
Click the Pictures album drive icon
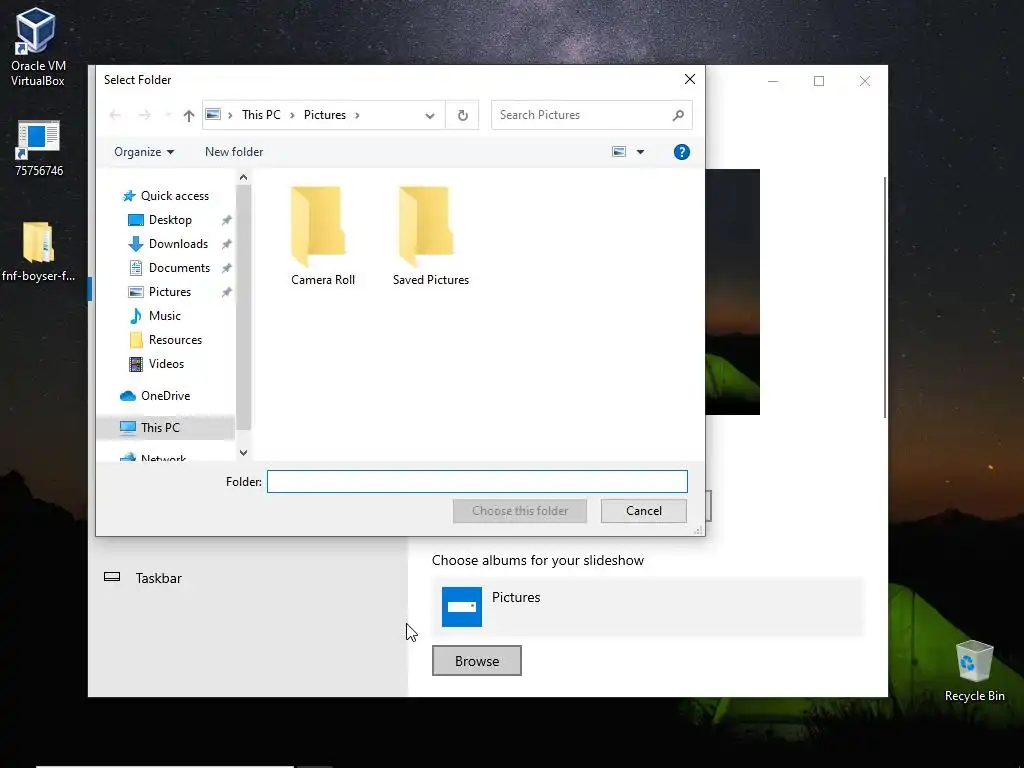coord(462,607)
